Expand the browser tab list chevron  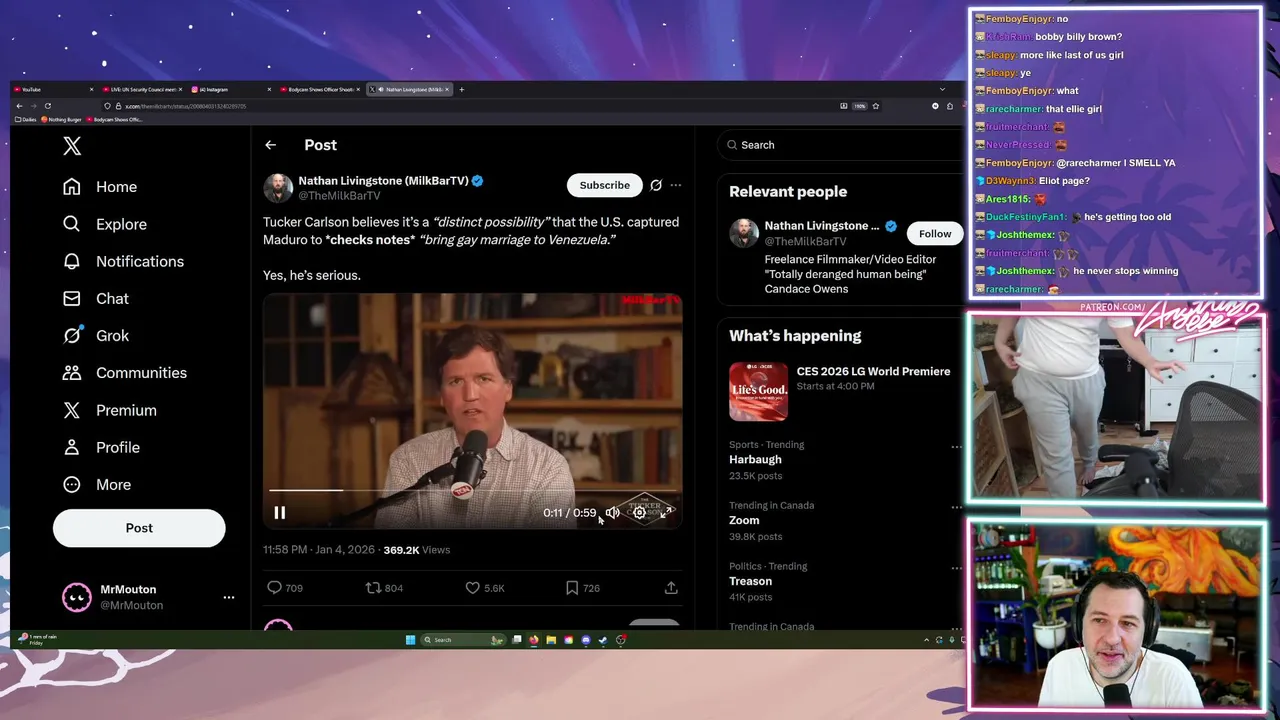[941, 89]
